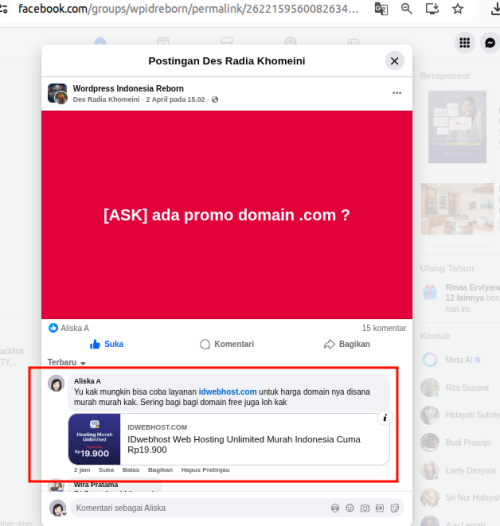Open the idwebhost.com link in comment
Viewport: 500px width, 526px height.
pyautogui.click(x=228, y=392)
